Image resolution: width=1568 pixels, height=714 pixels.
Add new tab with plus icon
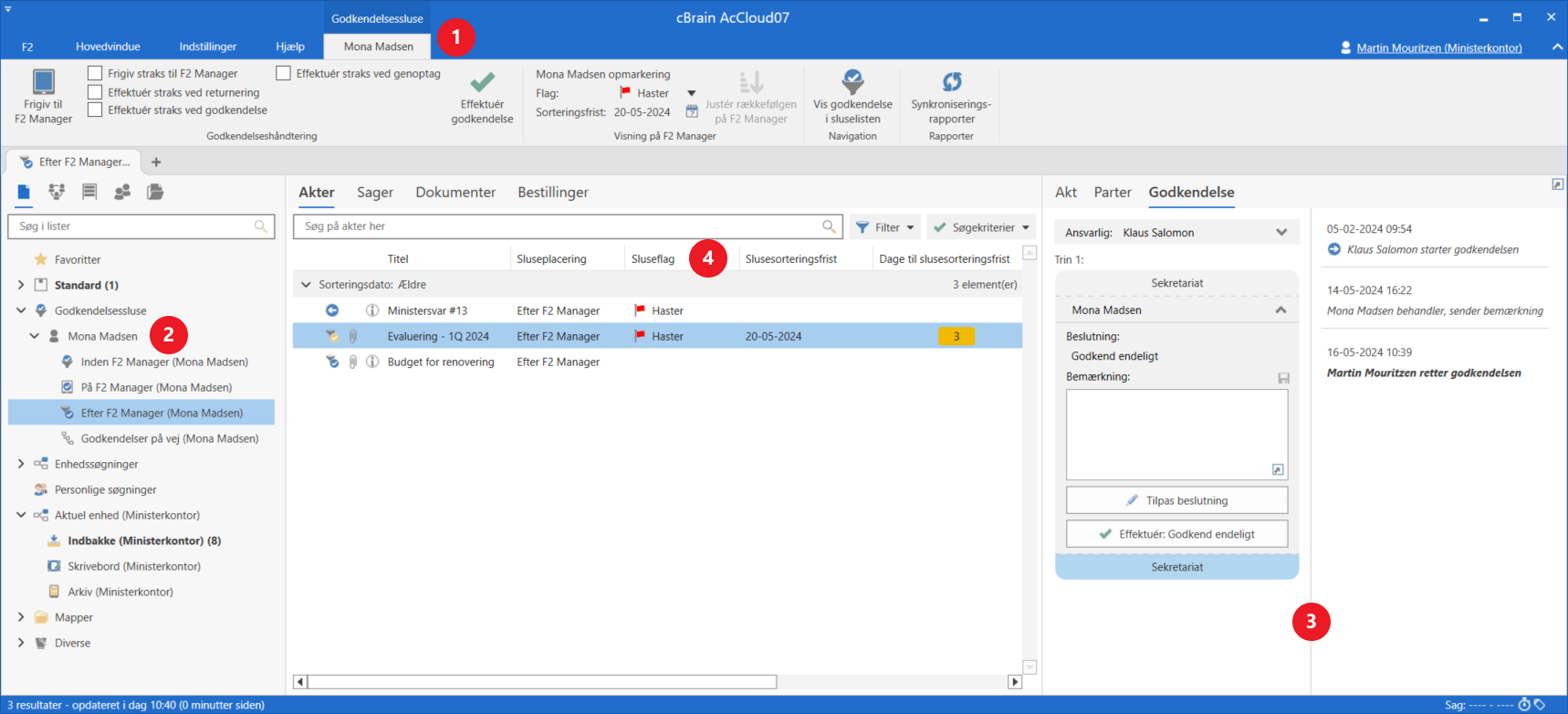[x=156, y=162]
